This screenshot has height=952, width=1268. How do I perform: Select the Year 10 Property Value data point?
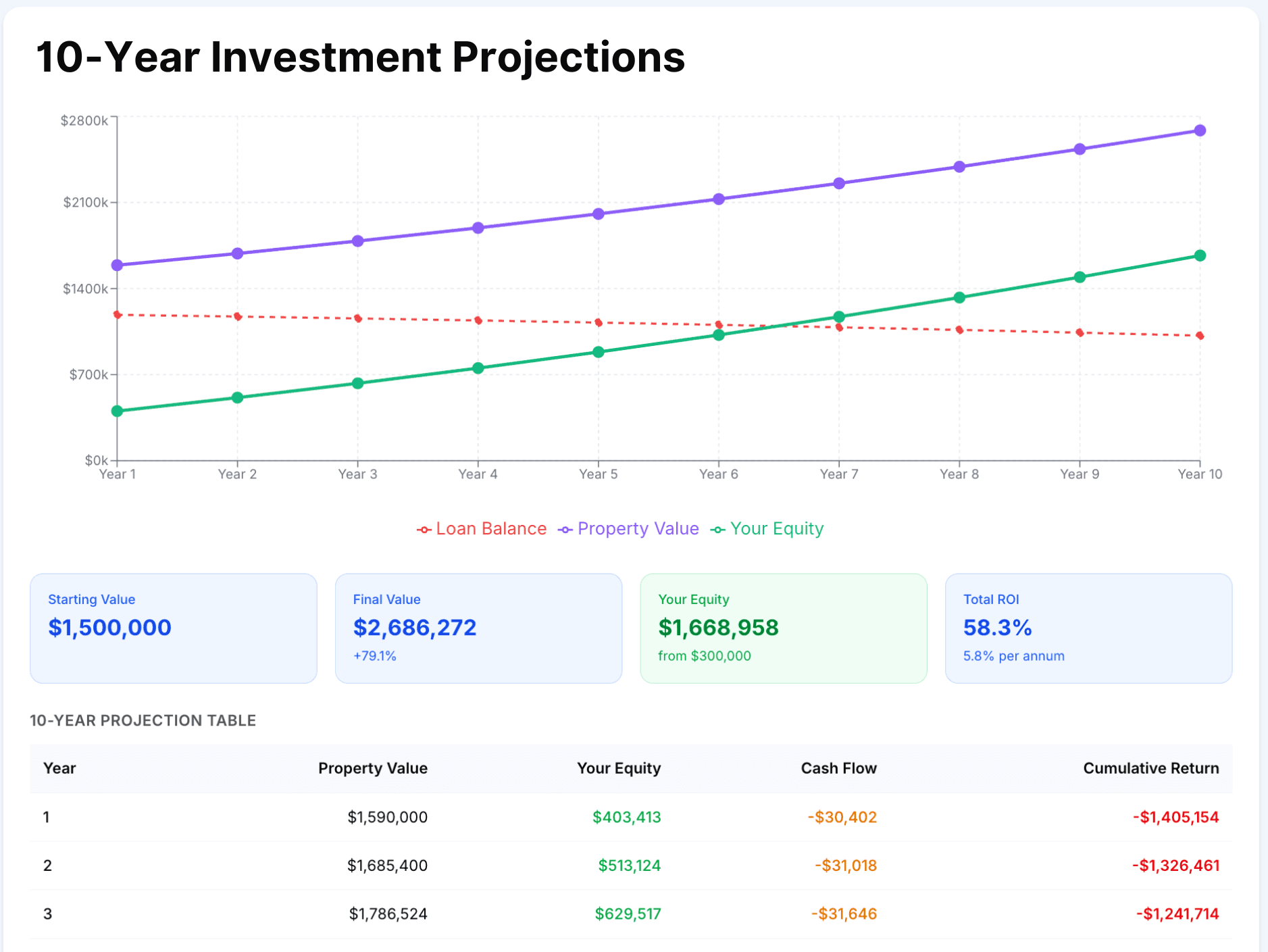(1200, 130)
